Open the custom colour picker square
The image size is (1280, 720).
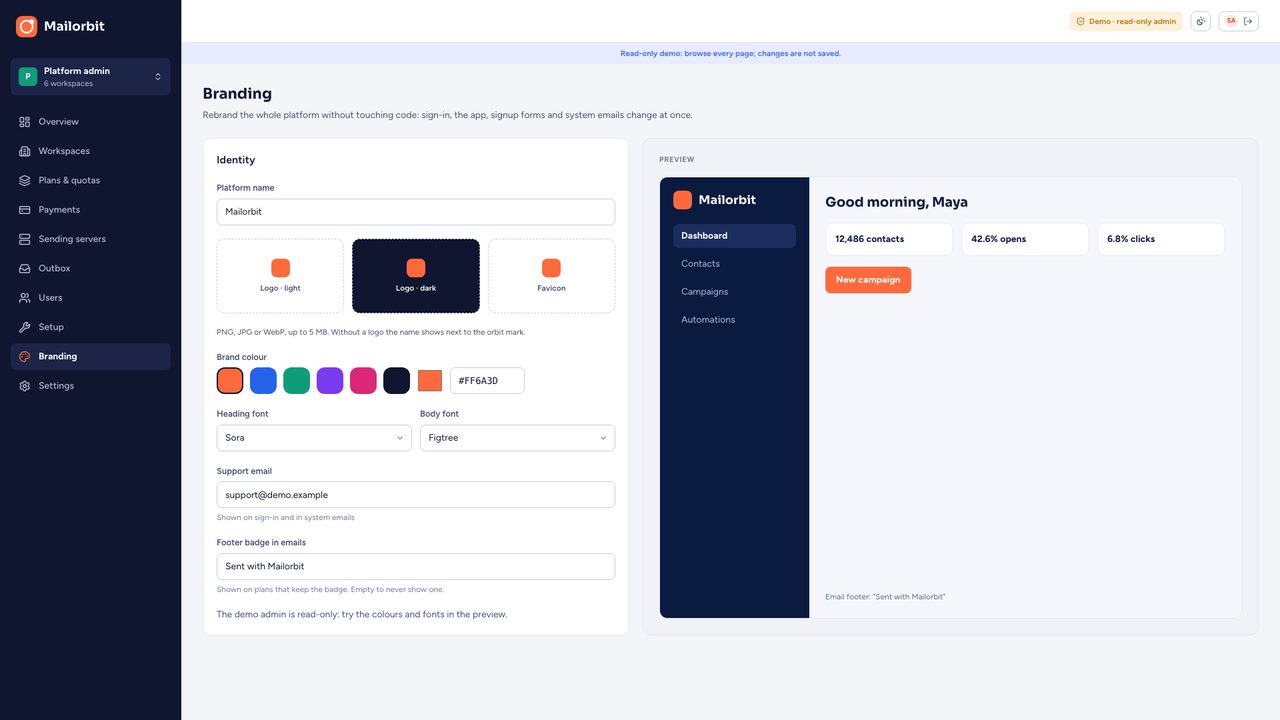(430, 380)
